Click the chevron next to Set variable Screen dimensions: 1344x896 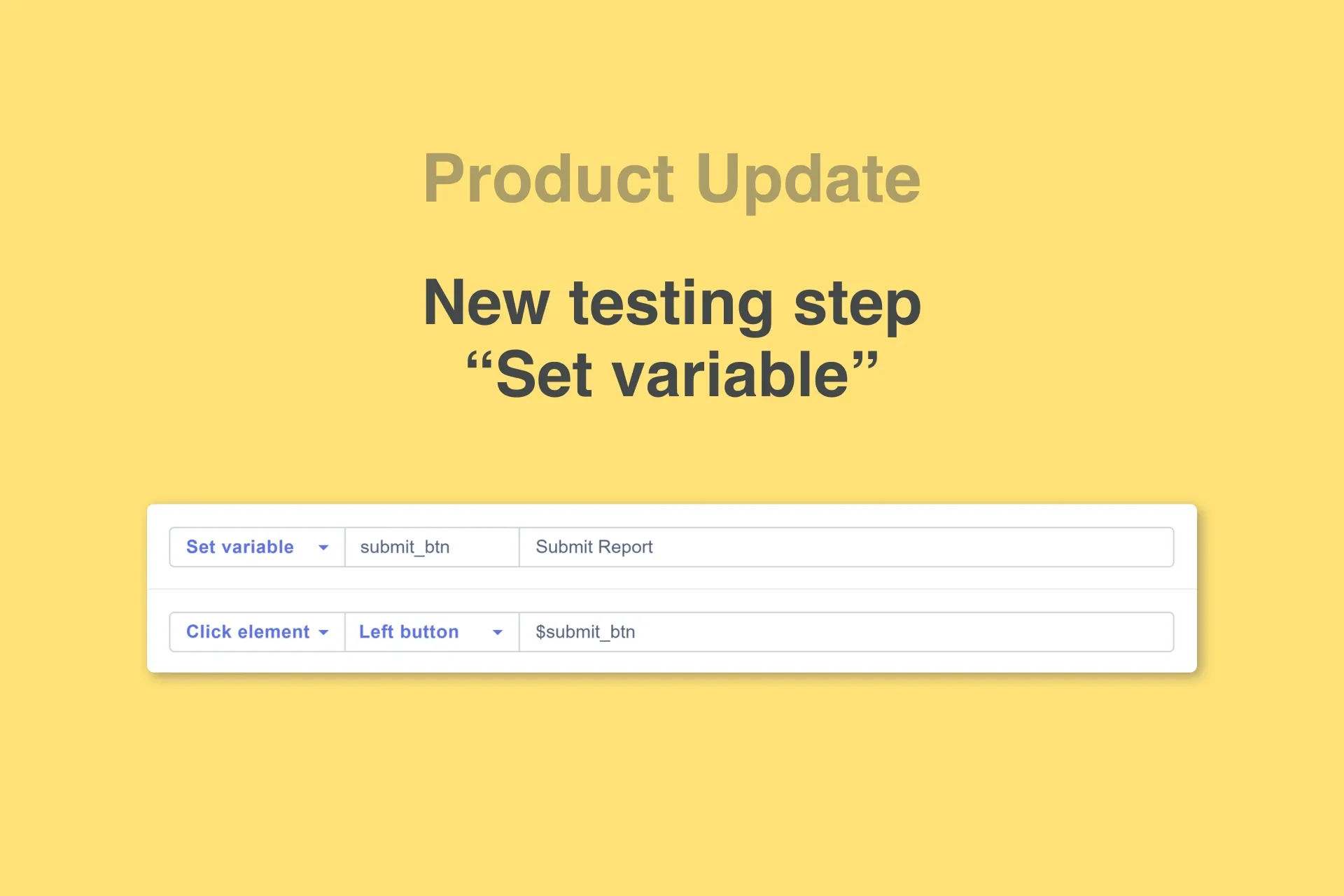click(323, 547)
